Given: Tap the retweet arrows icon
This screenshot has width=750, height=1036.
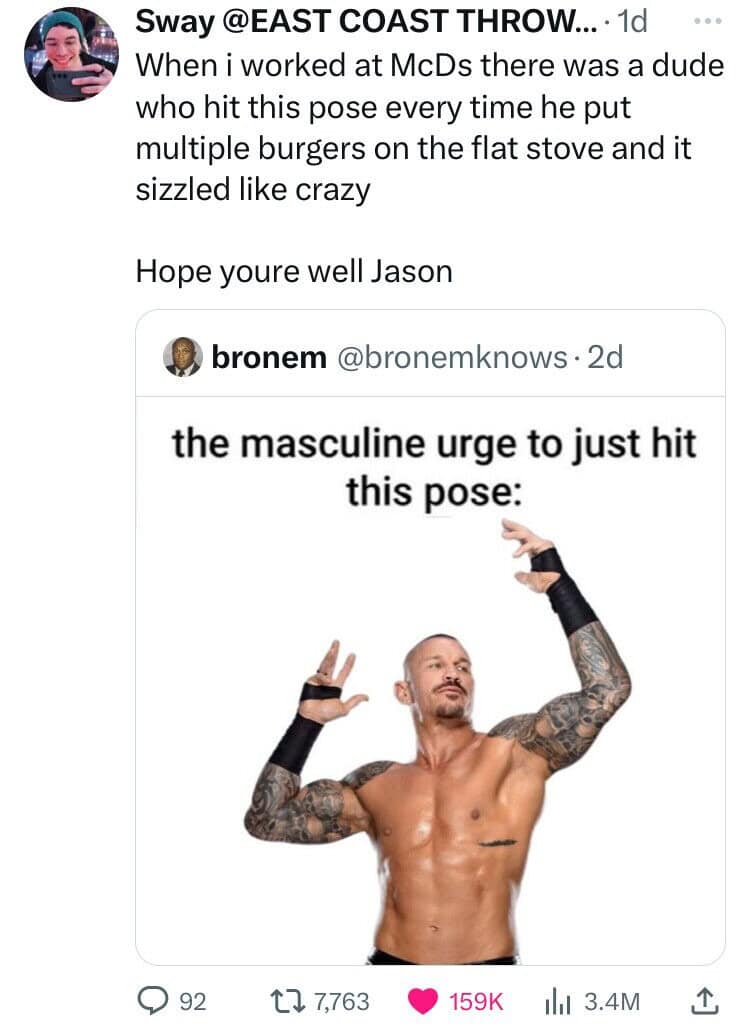Looking at the screenshot, I should click(x=290, y=1002).
